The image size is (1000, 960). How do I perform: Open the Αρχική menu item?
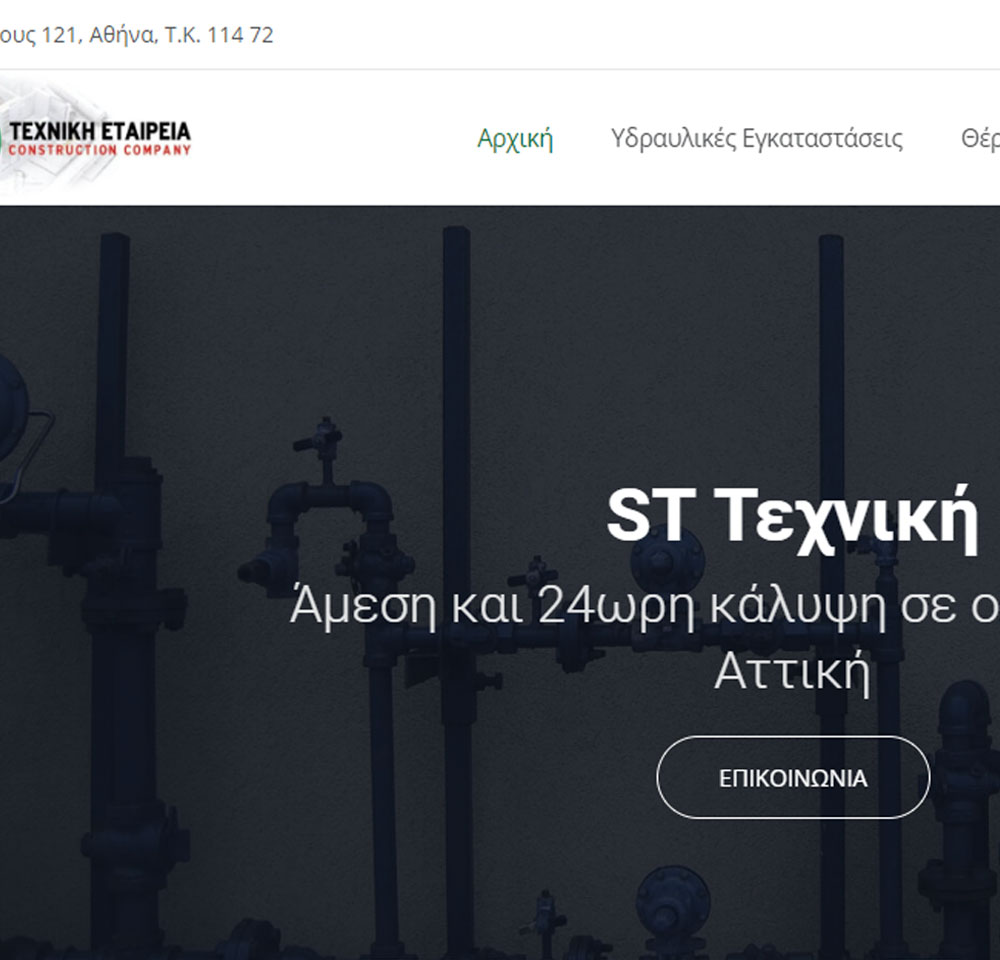(515, 139)
